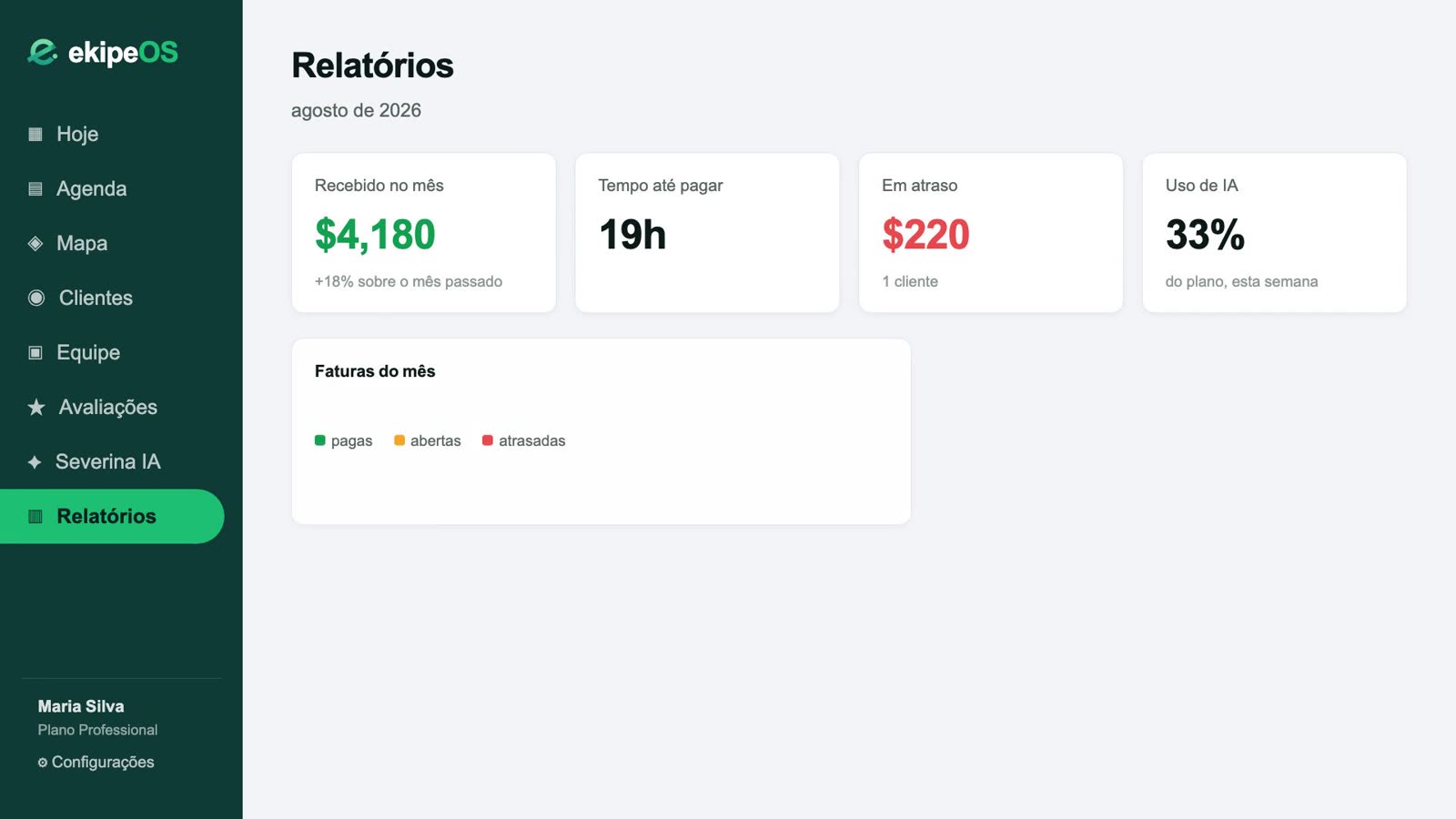1456x819 pixels.
Task: Click the Severina IA sparkle icon
Action: 35,461
